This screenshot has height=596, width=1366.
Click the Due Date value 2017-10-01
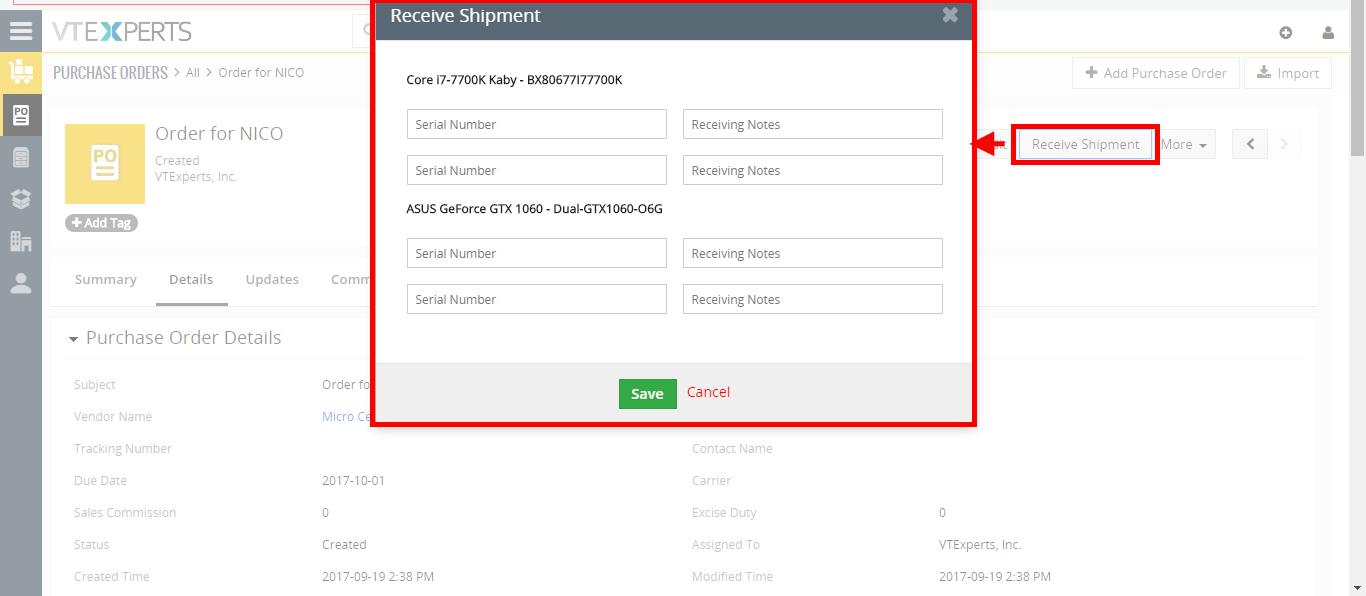(353, 481)
